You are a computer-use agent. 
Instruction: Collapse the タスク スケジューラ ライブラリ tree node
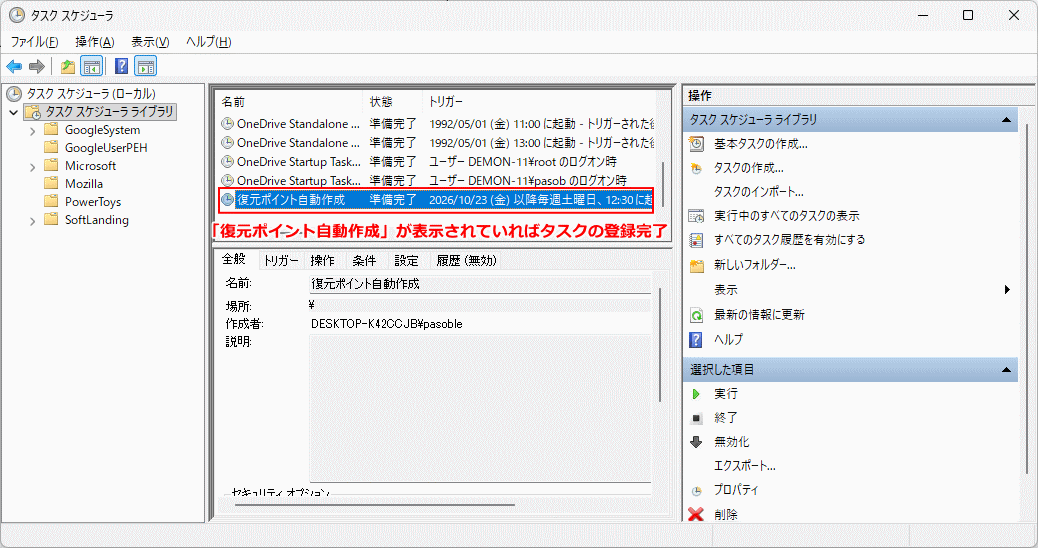point(13,112)
